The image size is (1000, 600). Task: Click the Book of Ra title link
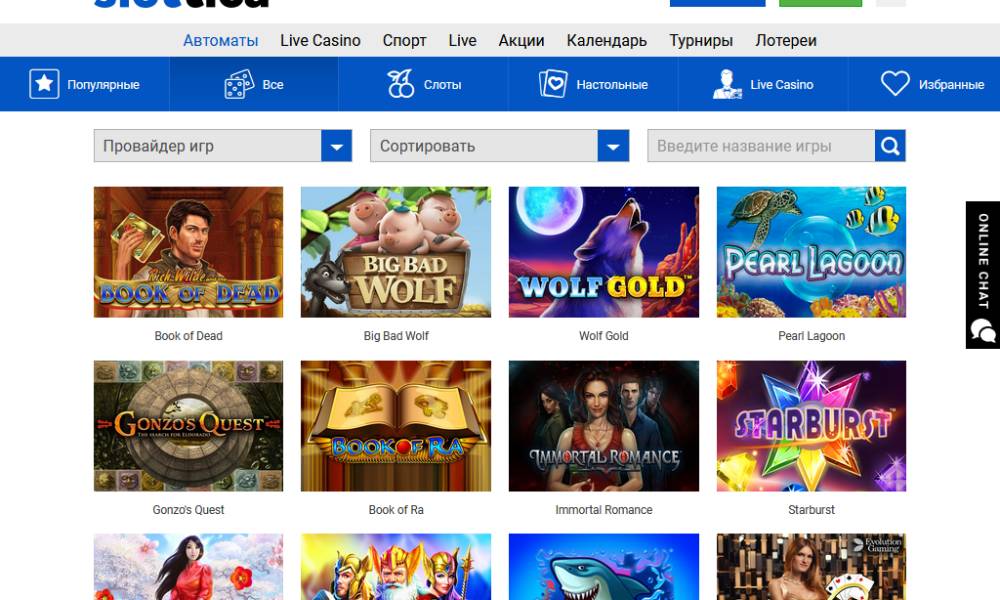[396, 510]
